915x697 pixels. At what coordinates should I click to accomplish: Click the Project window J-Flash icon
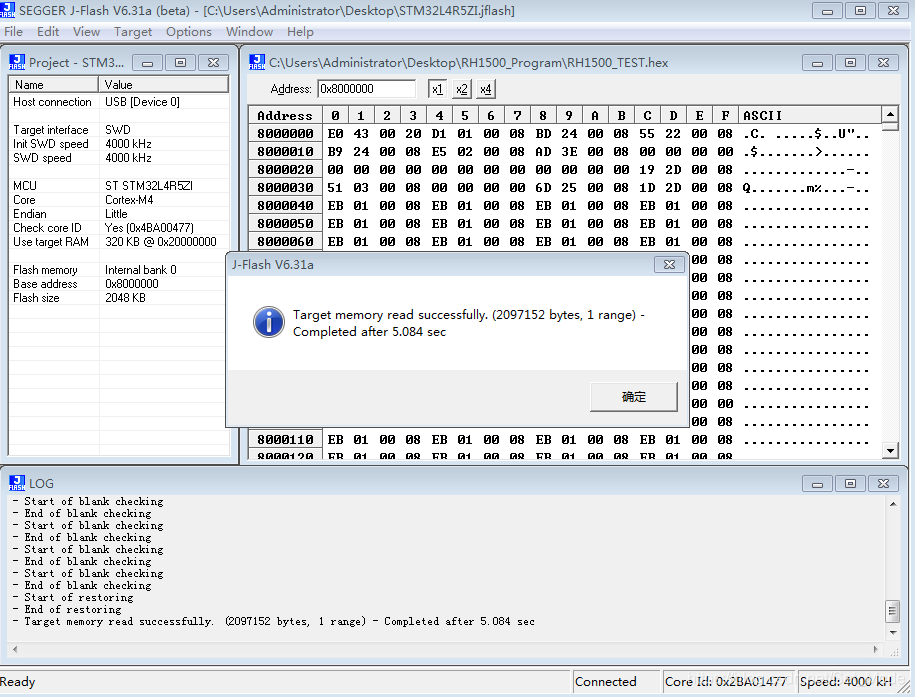pos(17,62)
